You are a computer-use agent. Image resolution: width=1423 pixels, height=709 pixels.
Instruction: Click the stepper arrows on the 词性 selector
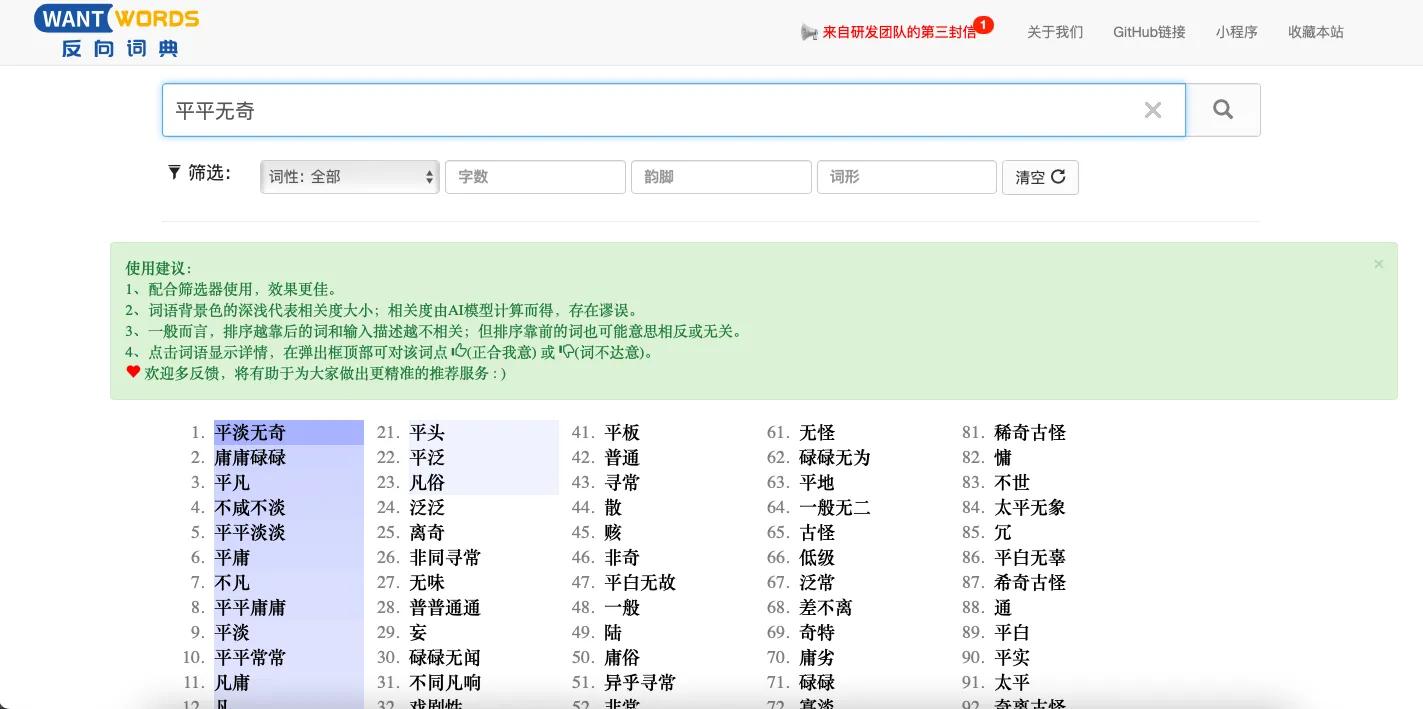point(428,176)
